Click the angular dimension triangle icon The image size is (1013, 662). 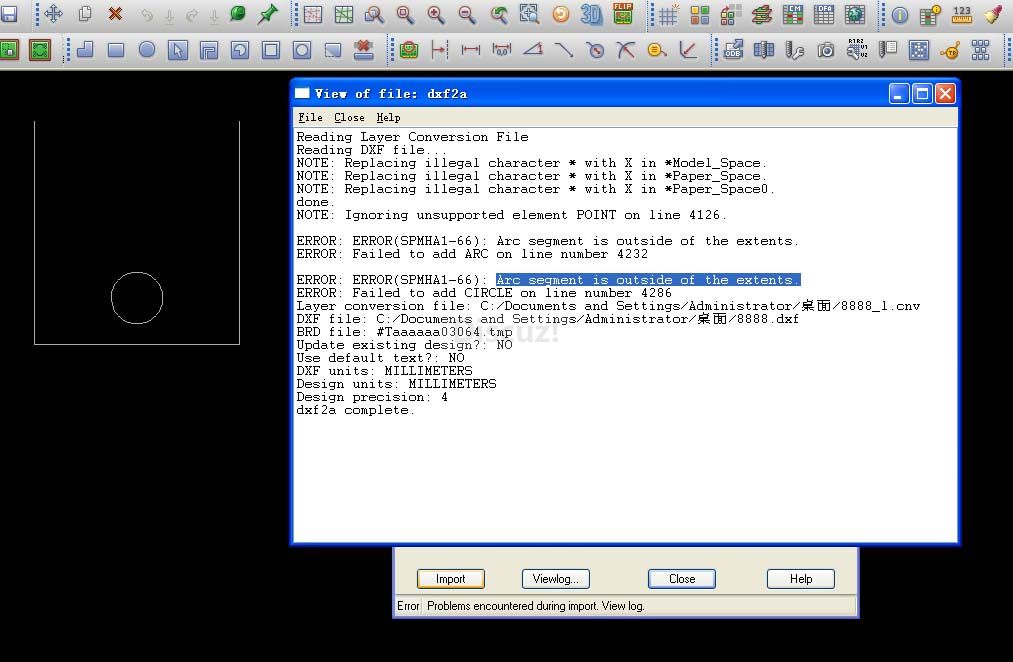click(x=532, y=49)
